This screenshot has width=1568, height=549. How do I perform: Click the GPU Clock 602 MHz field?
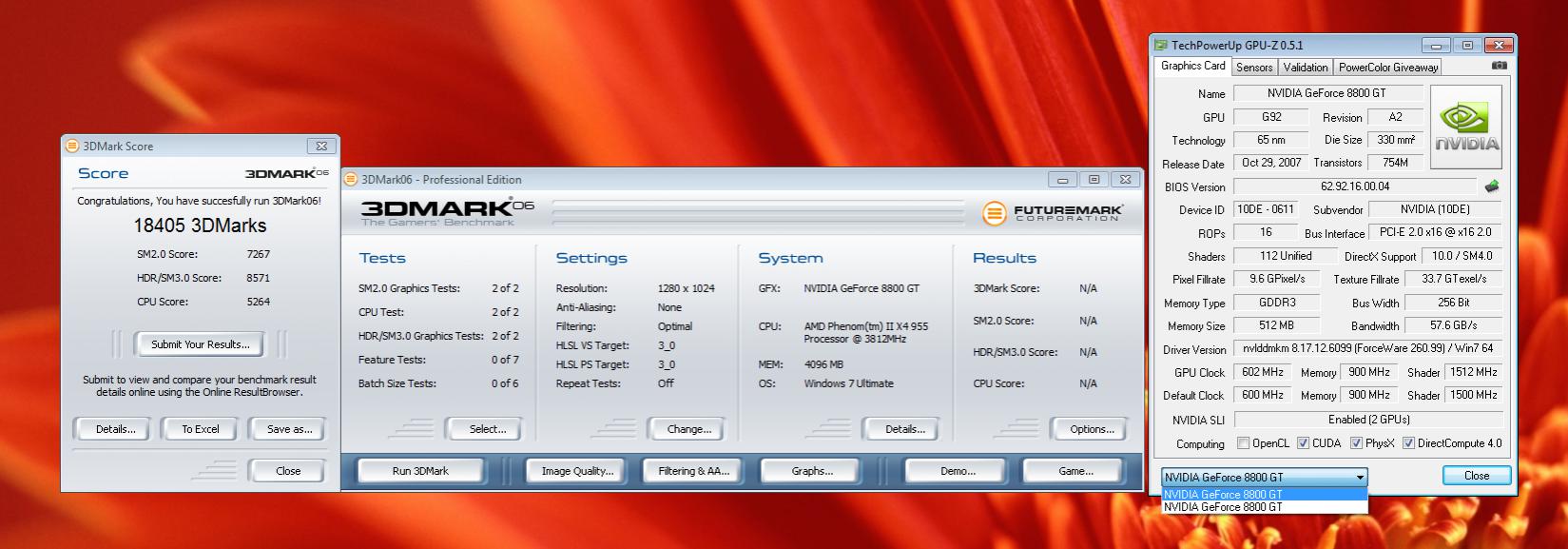pyautogui.click(x=1262, y=372)
